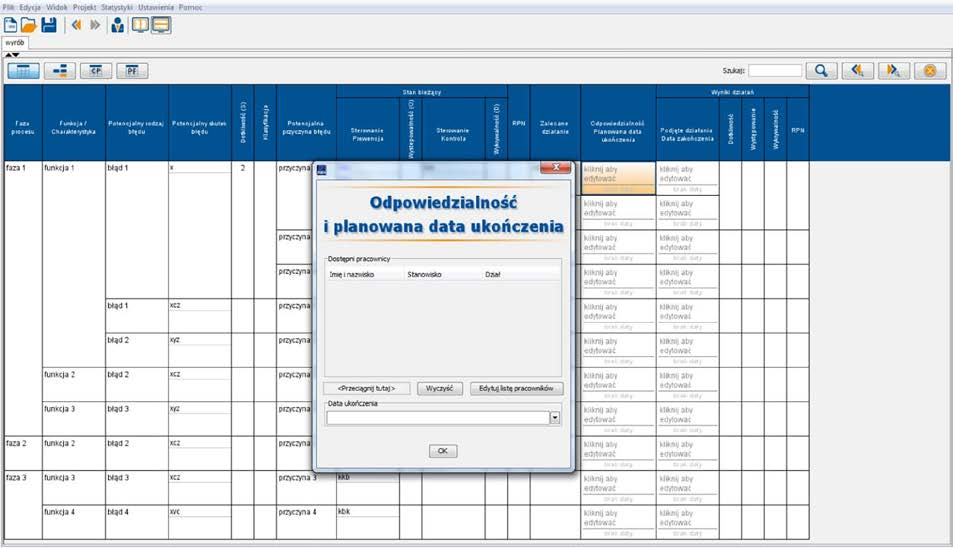Click into the Data ukończenia field
This screenshot has width=953, height=548.
[x=438, y=418]
